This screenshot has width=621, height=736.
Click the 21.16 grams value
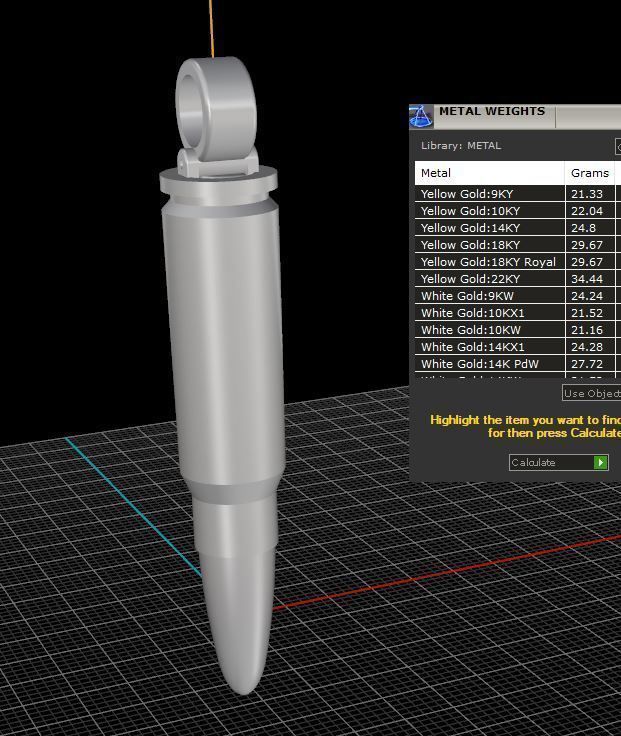point(587,330)
